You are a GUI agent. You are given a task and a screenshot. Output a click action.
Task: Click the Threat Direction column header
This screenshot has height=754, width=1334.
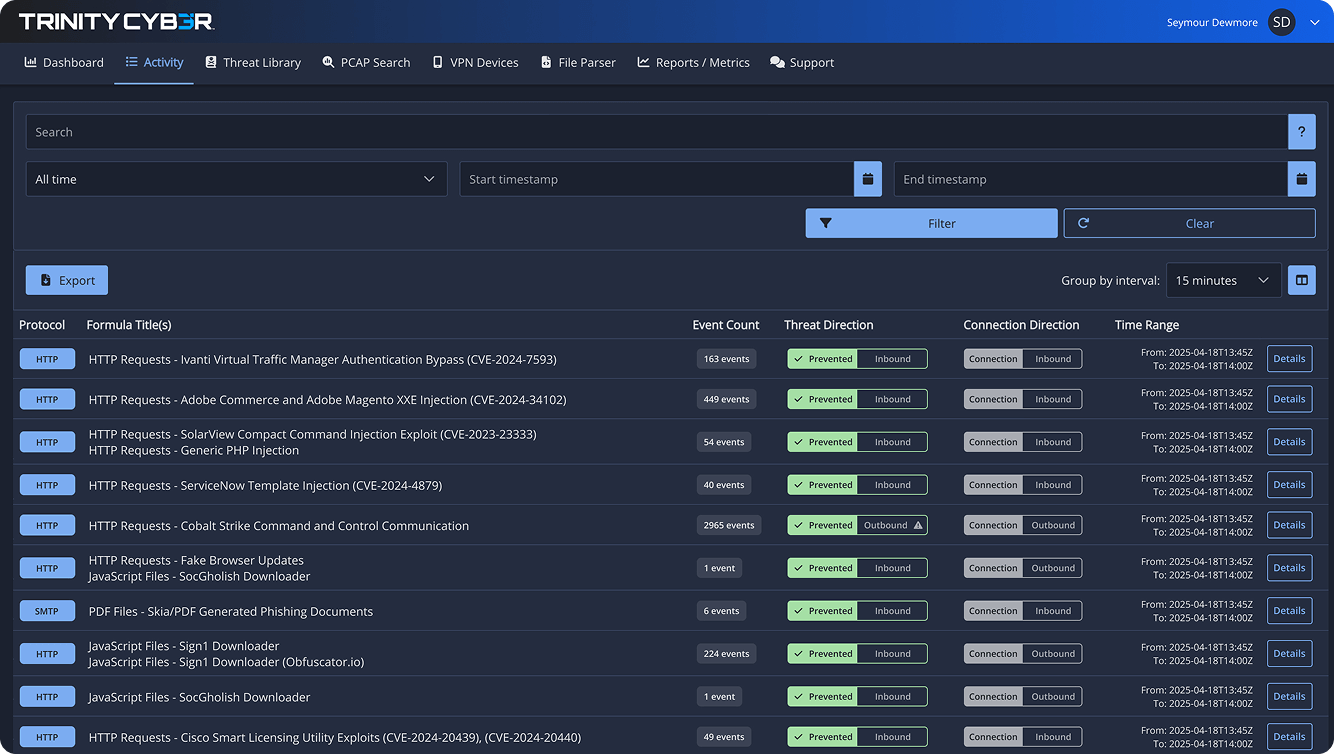pos(829,325)
